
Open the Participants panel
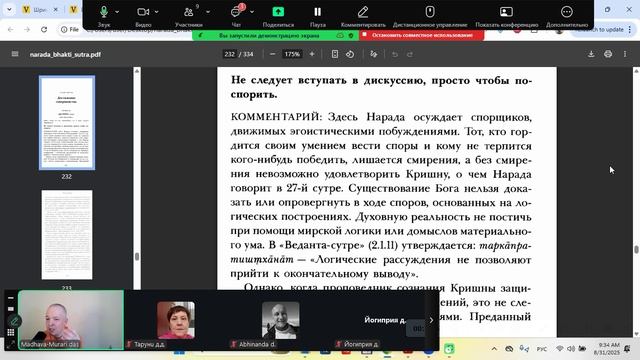pyautogui.click(x=189, y=16)
